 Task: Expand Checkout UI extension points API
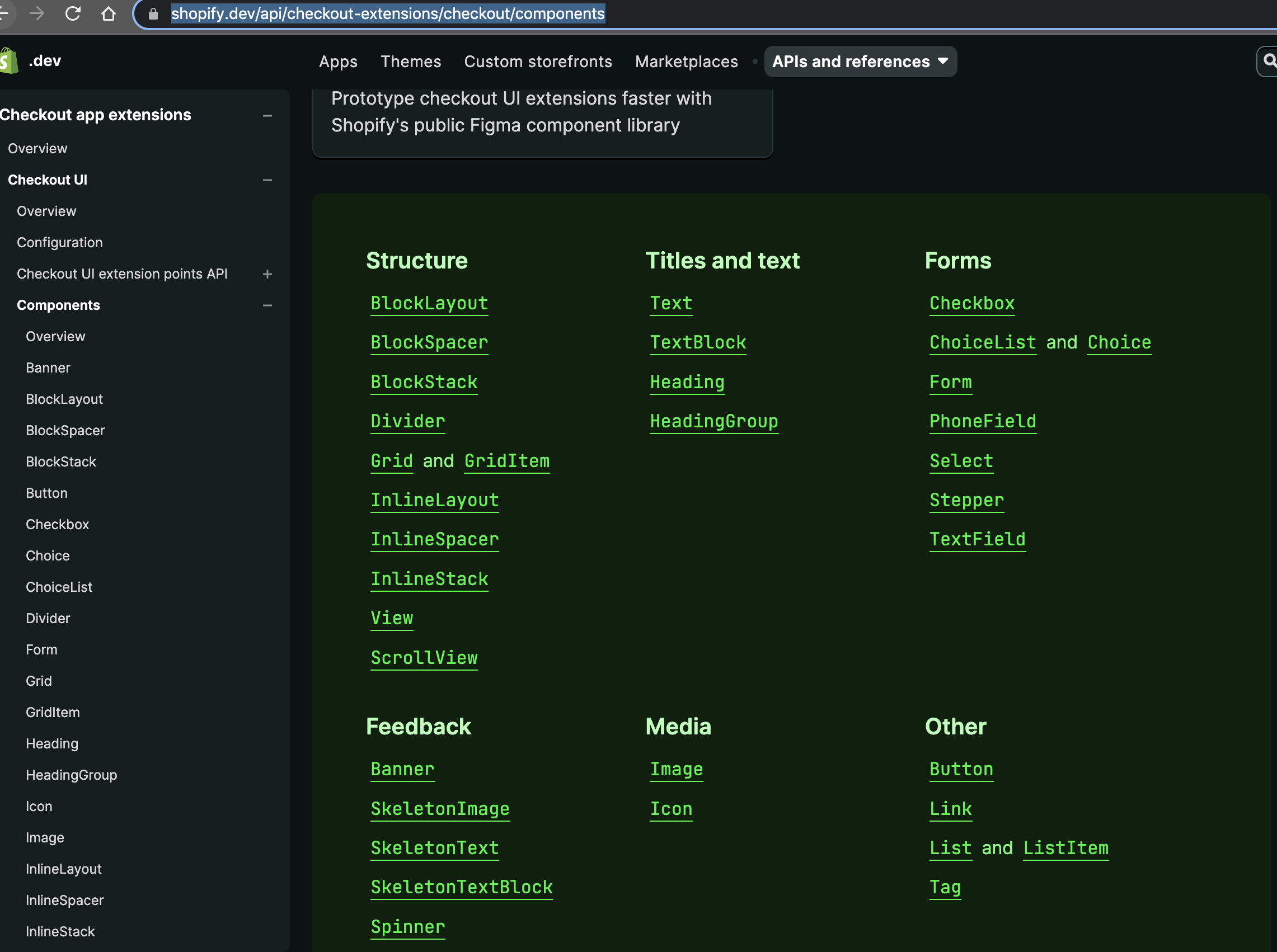click(267, 274)
